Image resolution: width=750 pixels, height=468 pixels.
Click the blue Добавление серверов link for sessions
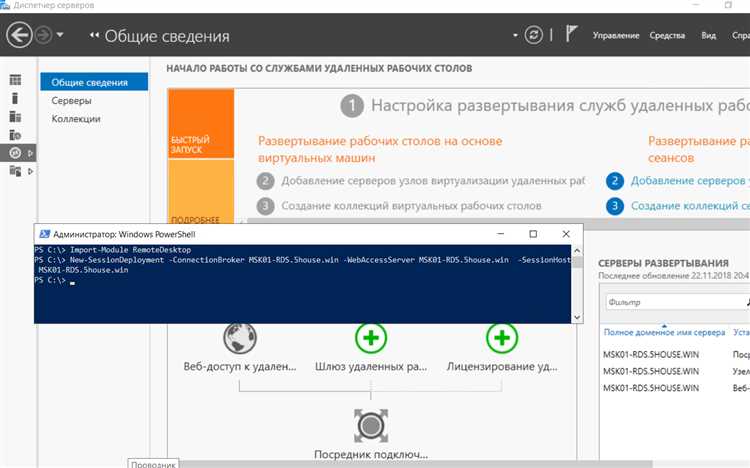coord(689,181)
